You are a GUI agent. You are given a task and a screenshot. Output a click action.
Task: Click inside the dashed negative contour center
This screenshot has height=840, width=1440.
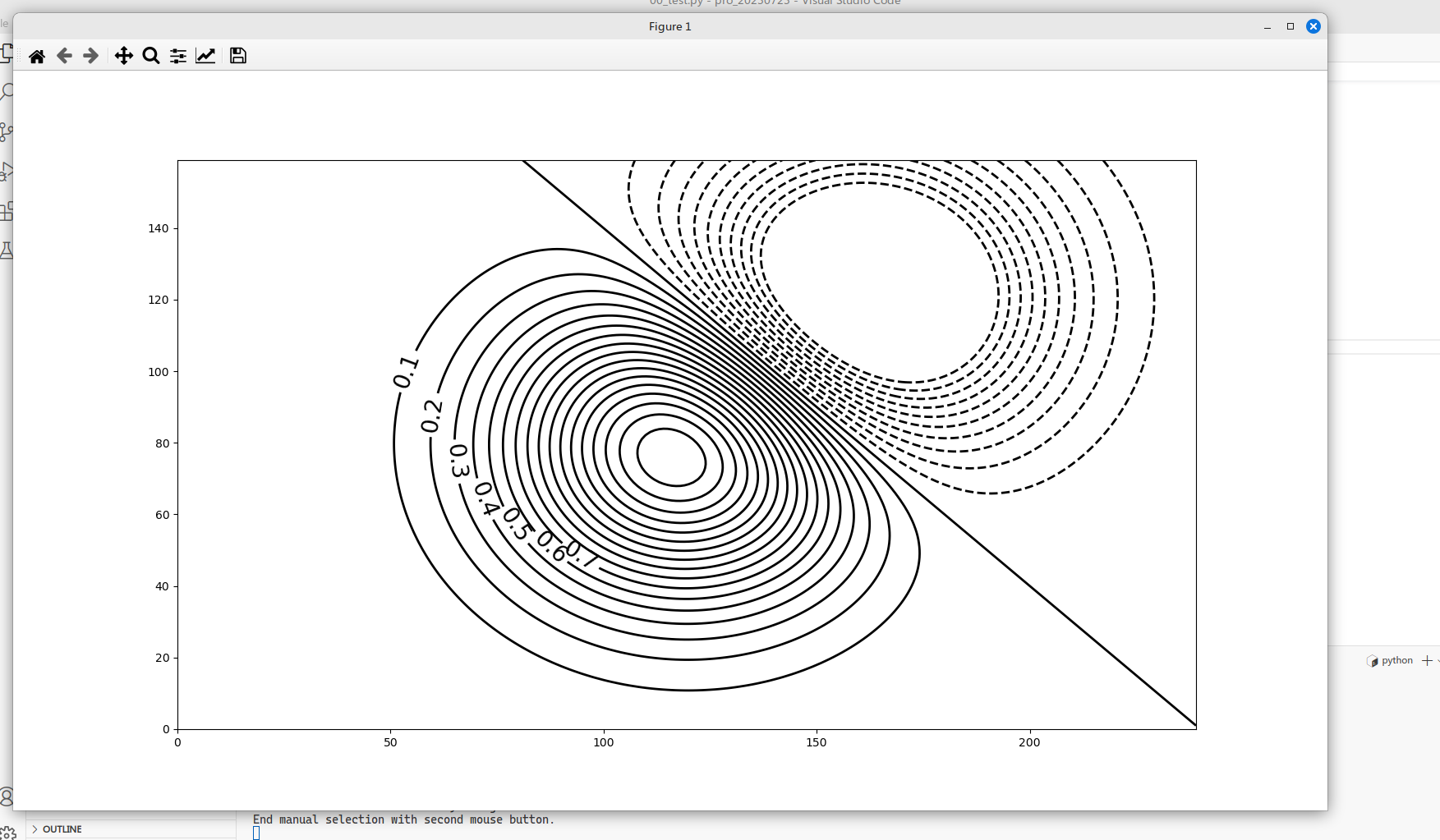click(x=881, y=282)
